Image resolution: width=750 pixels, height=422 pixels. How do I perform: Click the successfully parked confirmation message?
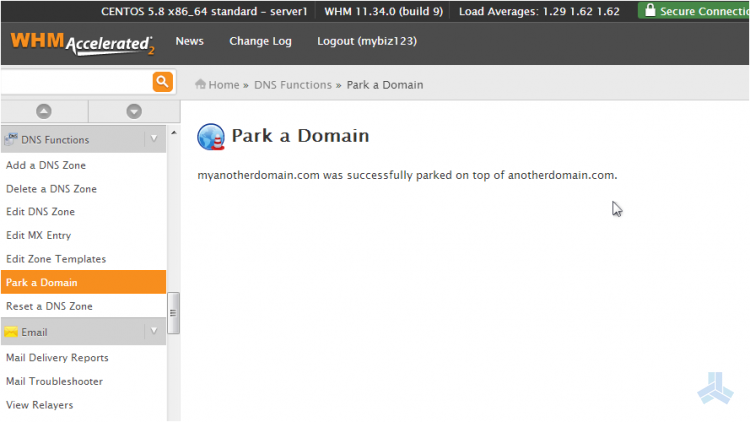coord(407,175)
